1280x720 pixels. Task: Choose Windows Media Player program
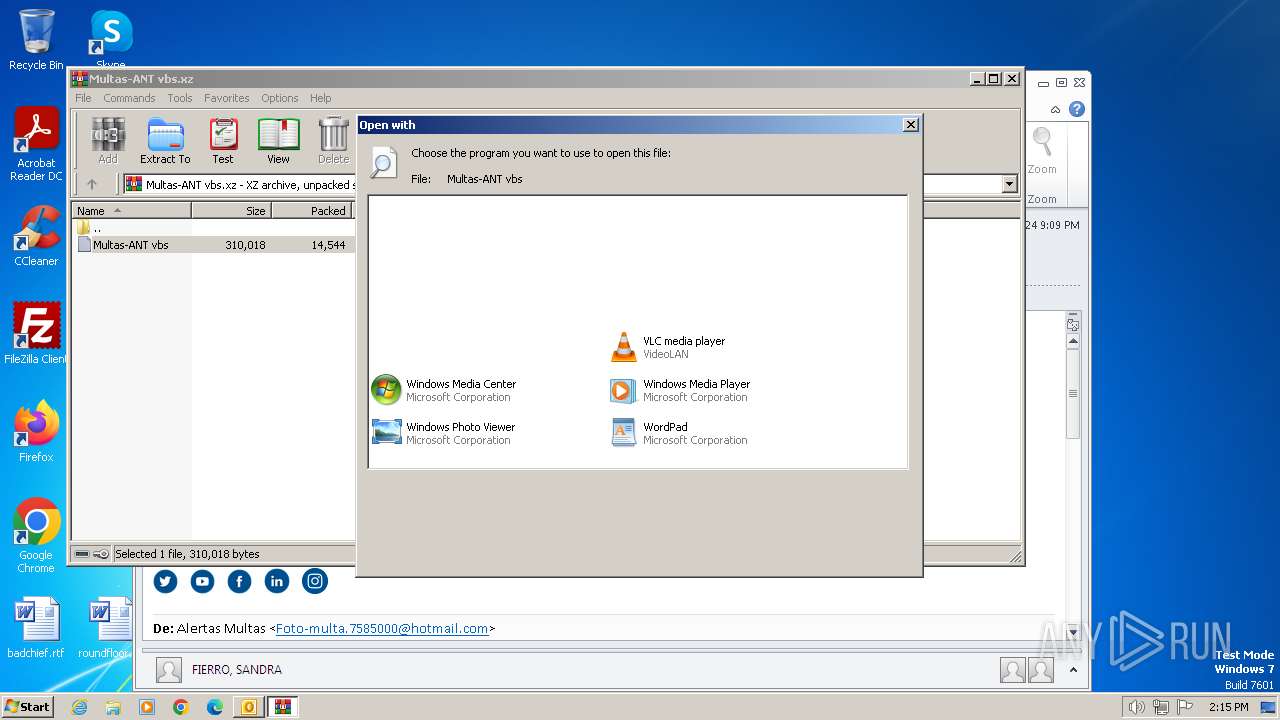pos(680,390)
